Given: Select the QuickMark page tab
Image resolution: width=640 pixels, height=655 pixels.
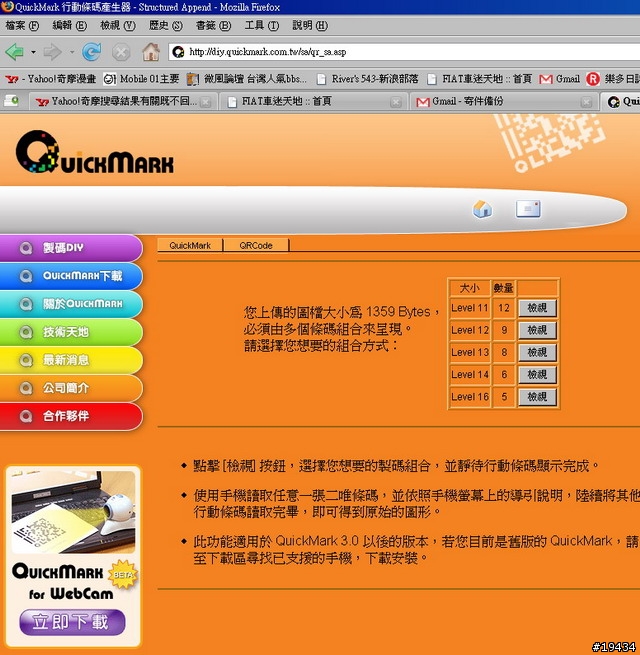Looking at the screenshot, I should click(190, 246).
